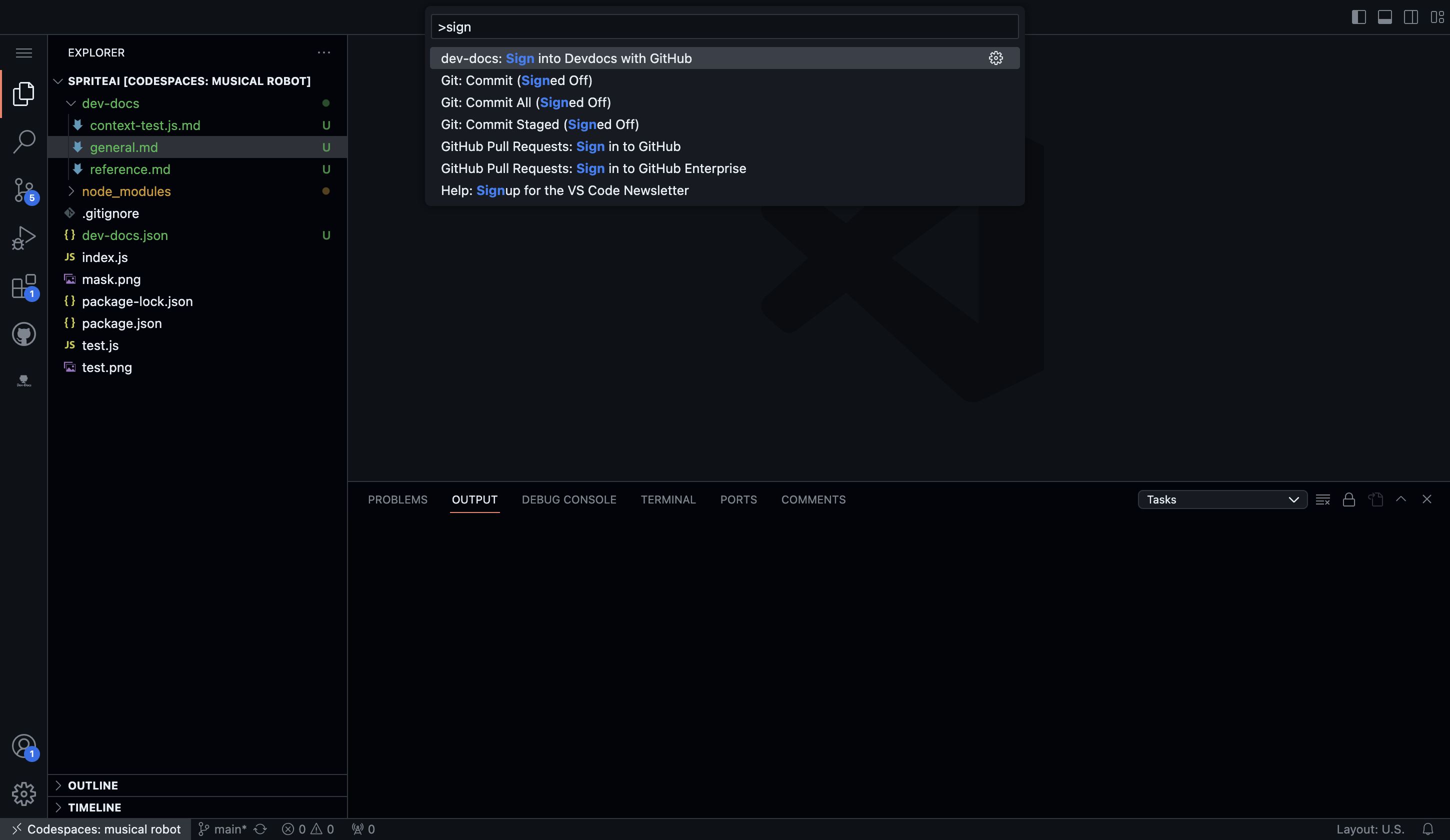The height and width of the screenshot is (840, 1450).
Task: Open the Run and Debug view
Action: [x=23, y=237]
